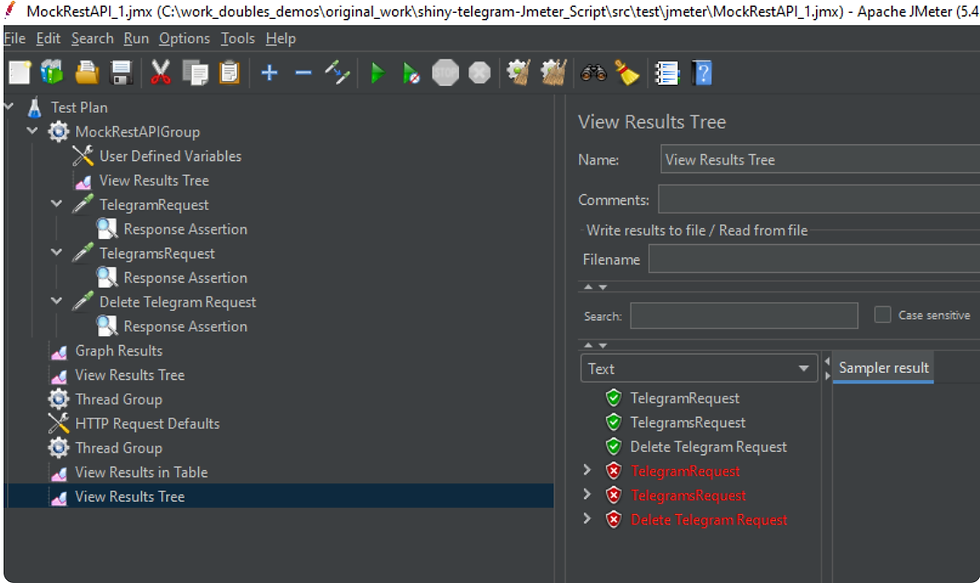Save the test plan with the disk icon
The height and width of the screenshot is (583, 980).
click(x=121, y=73)
